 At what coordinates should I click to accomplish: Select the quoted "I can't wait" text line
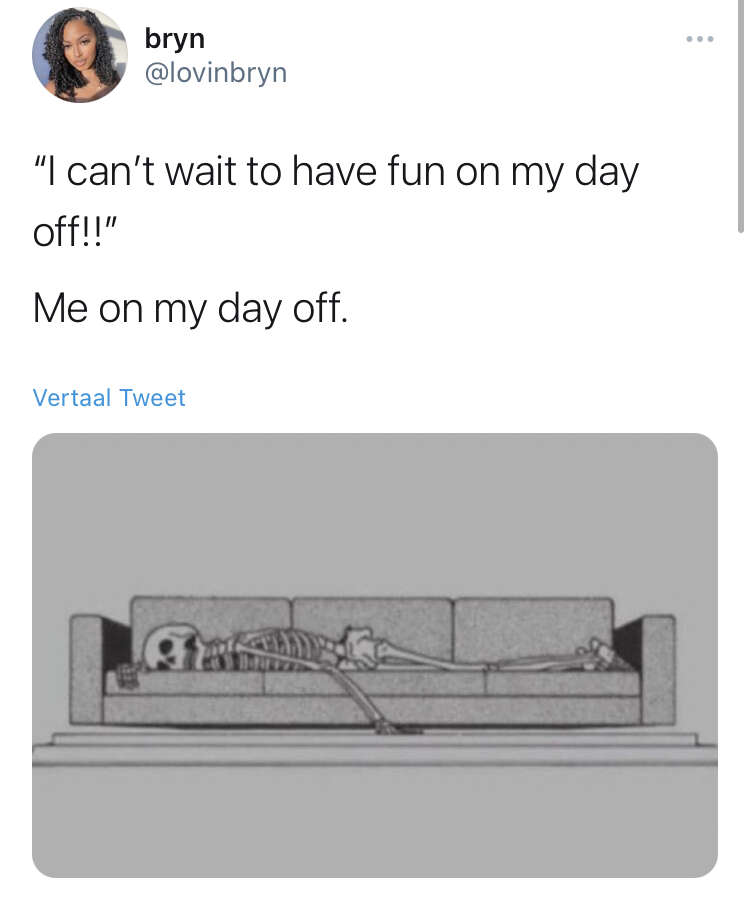(336, 172)
